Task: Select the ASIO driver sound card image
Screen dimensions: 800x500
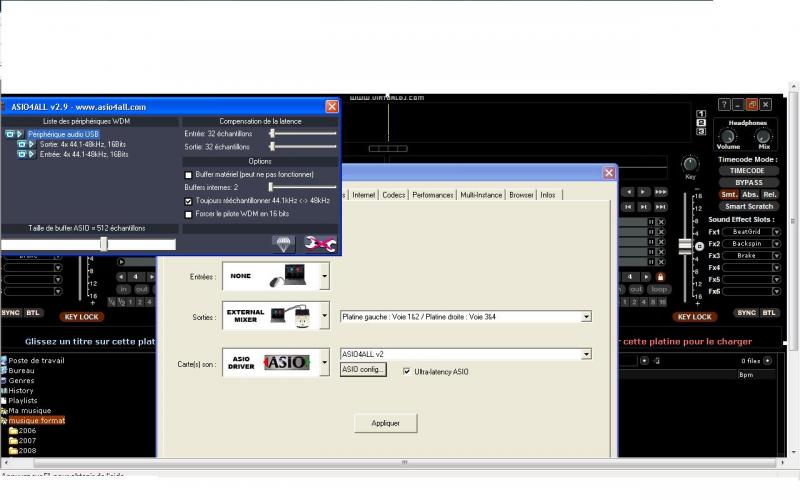Action: pos(270,361)
